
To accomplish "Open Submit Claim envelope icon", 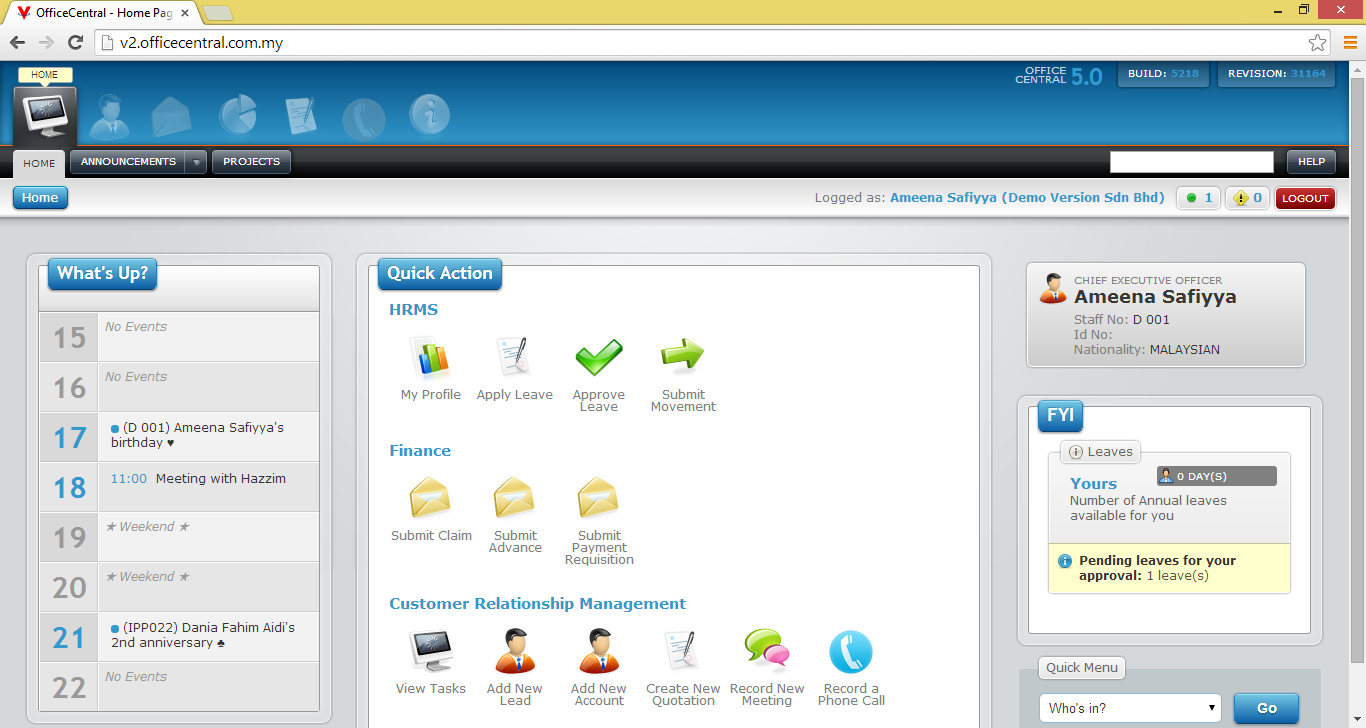I will pyautogui.click(x=431, y=499).
